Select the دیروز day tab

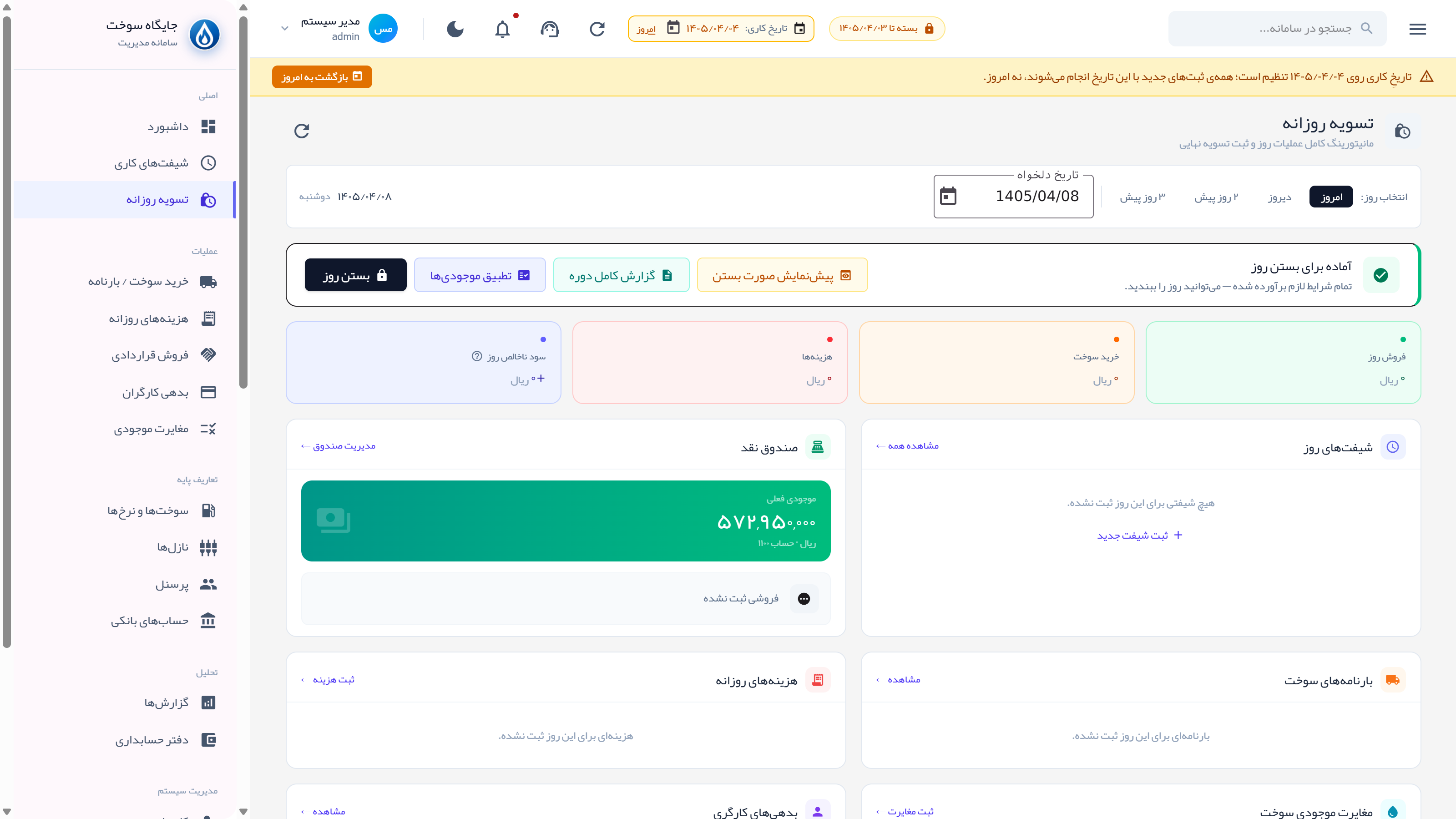tap(1279, 197)
